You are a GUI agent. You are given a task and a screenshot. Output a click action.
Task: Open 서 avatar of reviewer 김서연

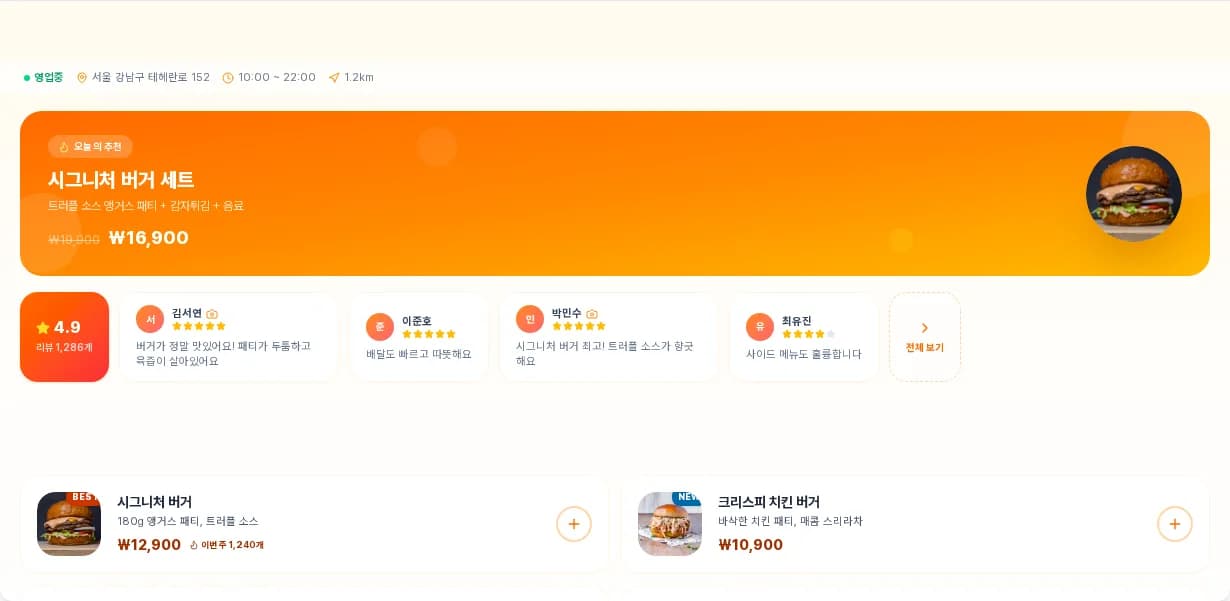pyautogui.click(x=150, y=319)
